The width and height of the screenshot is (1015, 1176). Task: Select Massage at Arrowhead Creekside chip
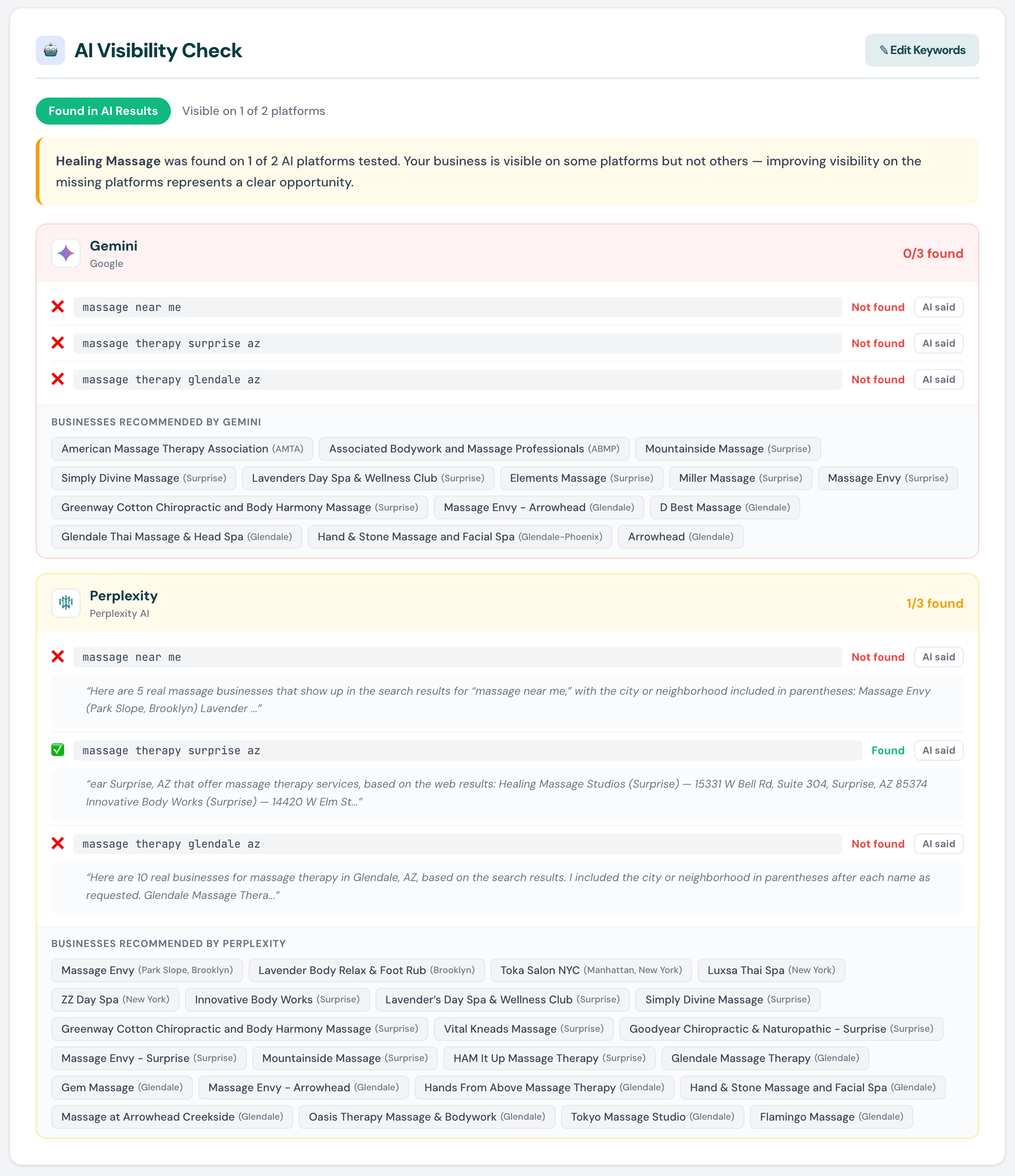point(172,1116)
